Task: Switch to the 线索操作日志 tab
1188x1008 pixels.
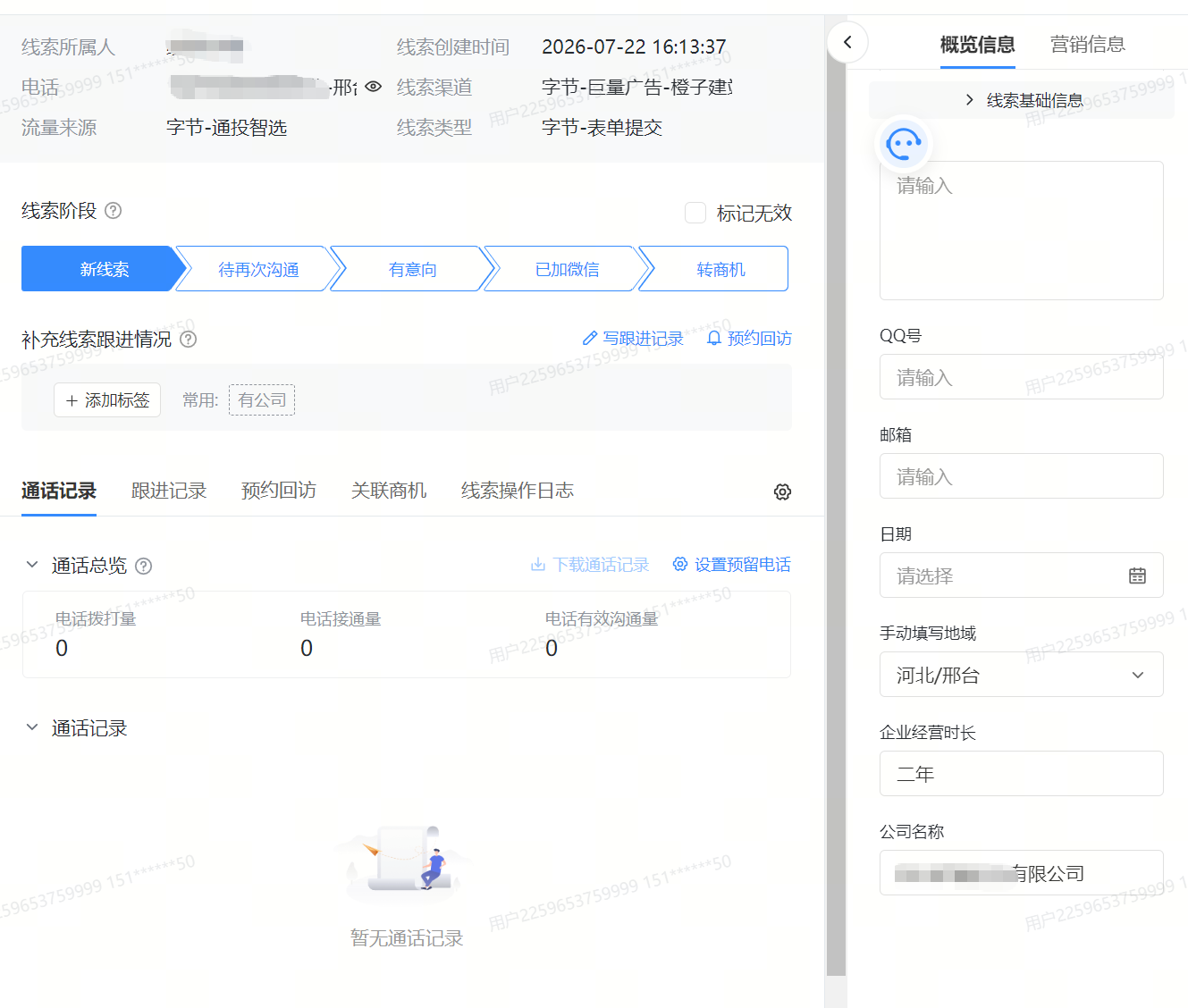Action: coord(518,491)
